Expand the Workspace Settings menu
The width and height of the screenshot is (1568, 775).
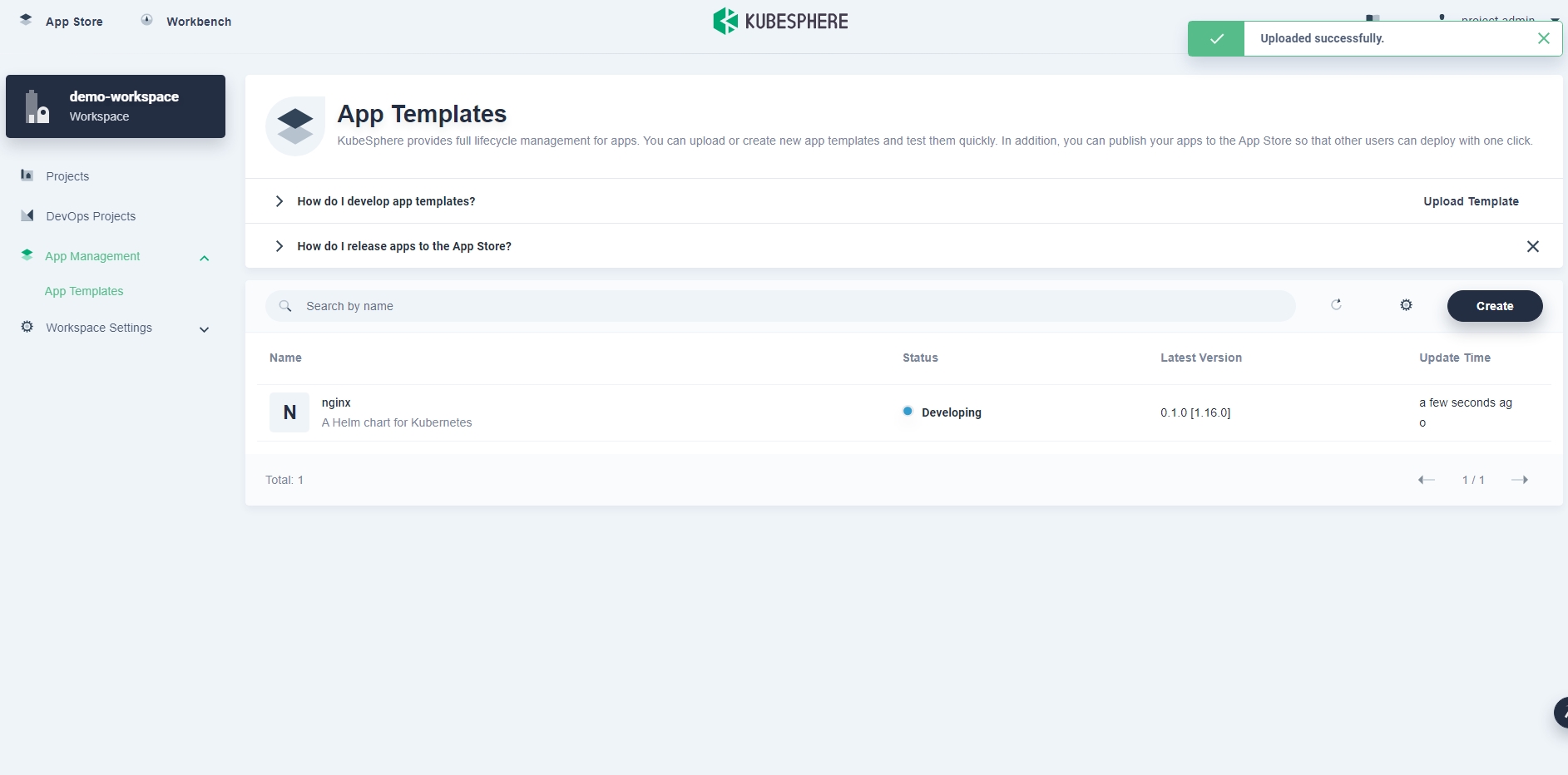pos(204,329)
